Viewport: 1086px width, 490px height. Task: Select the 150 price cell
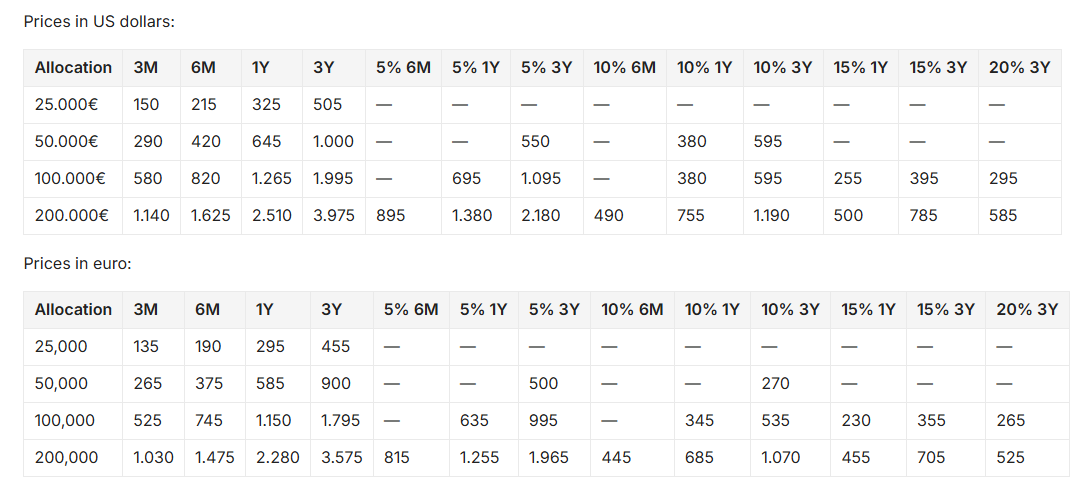[146, 104]
